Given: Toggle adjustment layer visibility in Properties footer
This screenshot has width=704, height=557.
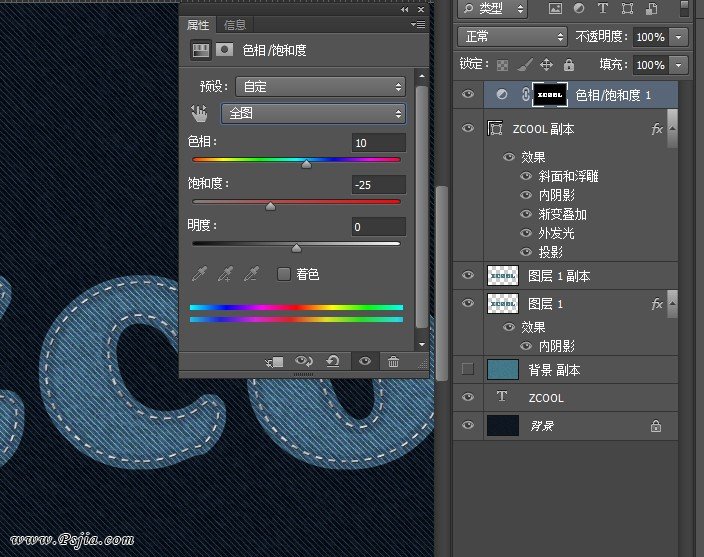Looking at the screenshot, I should tap(365, 361).
